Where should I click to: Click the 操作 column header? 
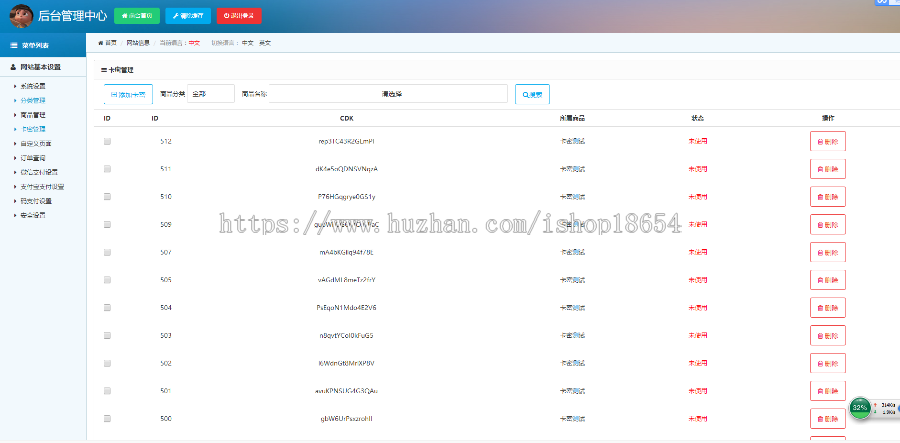[828, 118]
